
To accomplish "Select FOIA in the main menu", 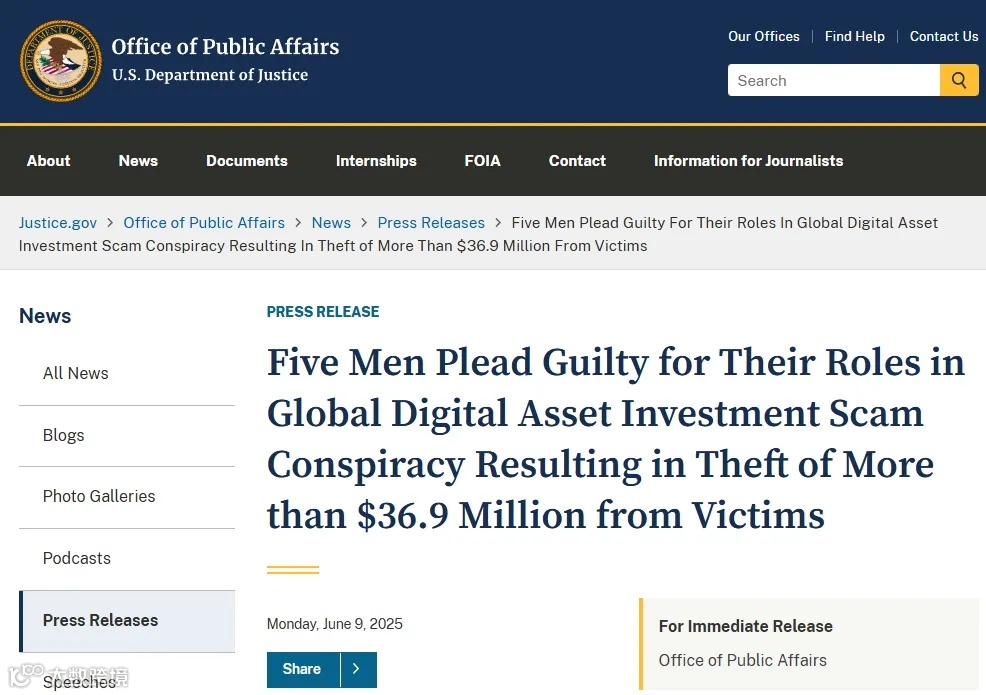I will click(482, 161).
